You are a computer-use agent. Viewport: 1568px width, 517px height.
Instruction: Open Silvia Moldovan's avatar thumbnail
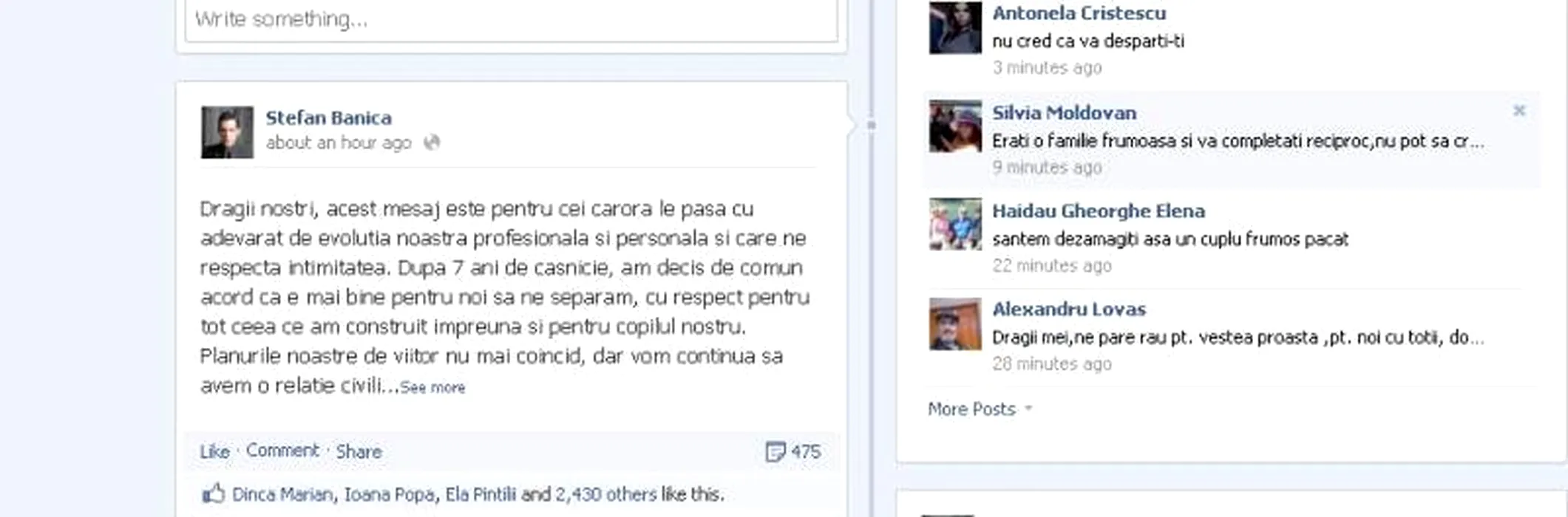point(955,126)
